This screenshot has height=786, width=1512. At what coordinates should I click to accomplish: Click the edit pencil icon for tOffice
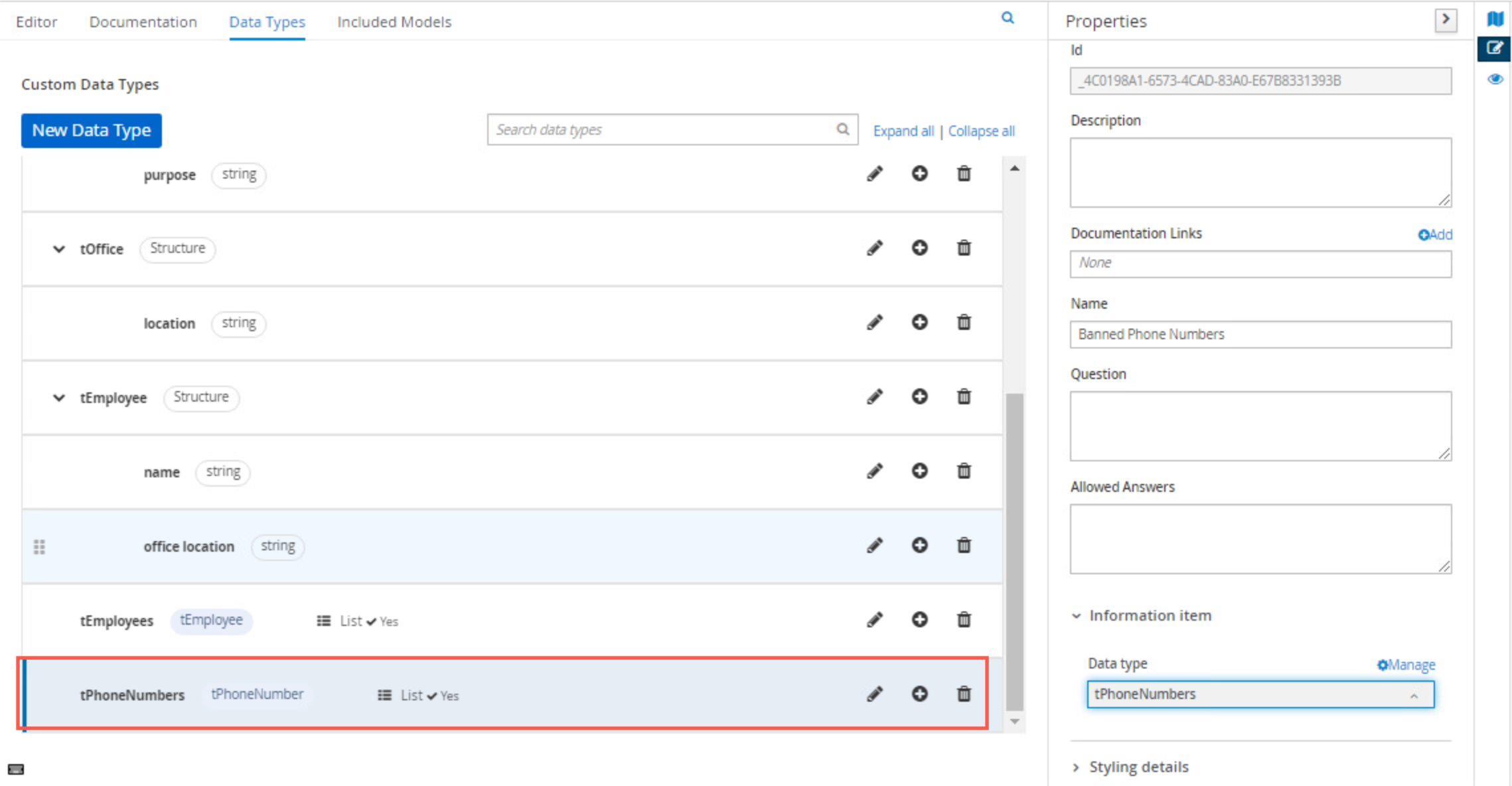click(x=875, y=248)
